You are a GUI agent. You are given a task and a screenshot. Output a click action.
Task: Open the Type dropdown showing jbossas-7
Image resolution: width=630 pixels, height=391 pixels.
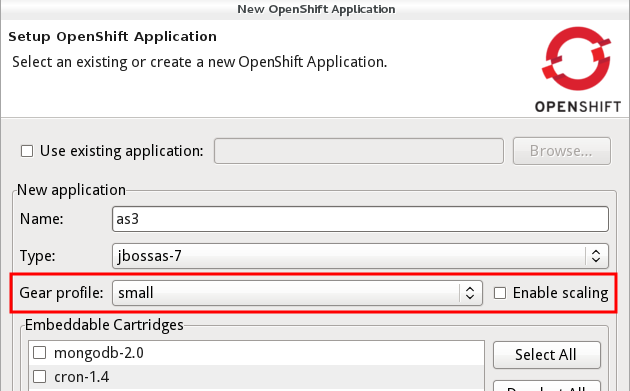pos(360,256)
